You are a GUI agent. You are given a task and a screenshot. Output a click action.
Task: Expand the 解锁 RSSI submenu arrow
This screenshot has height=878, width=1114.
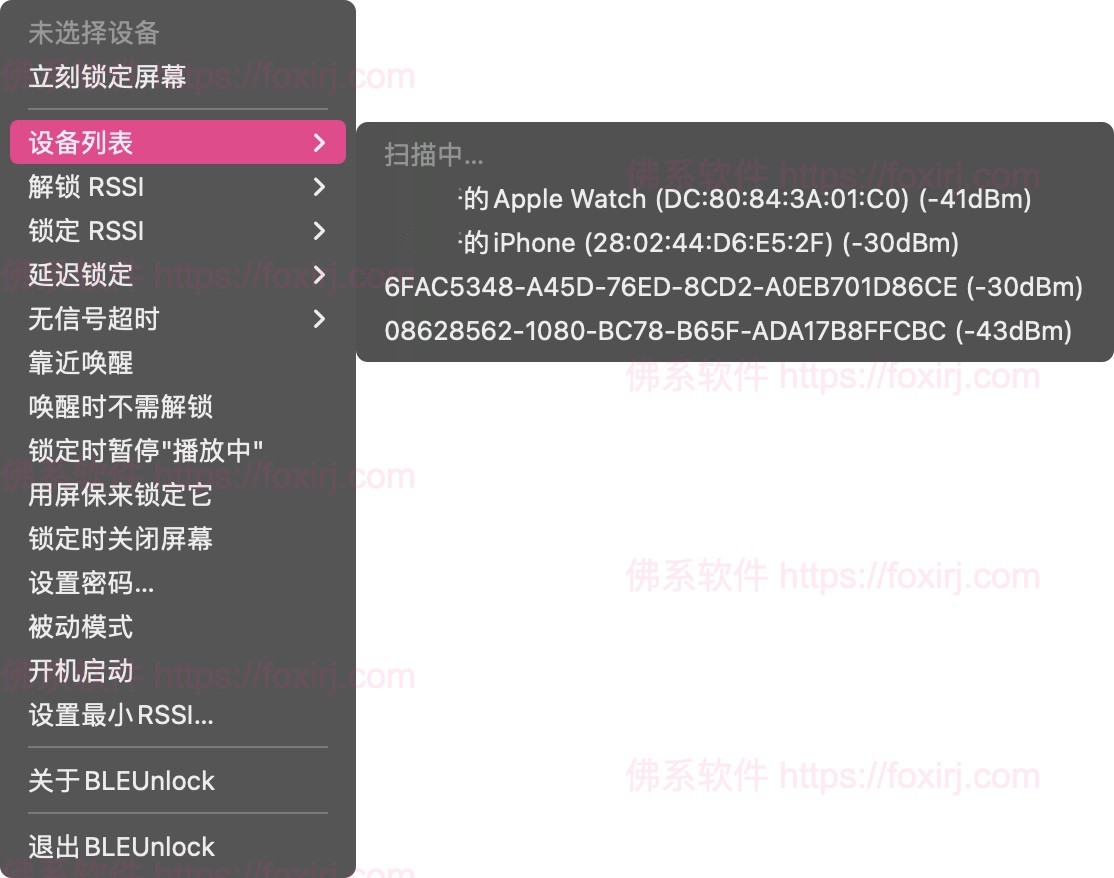[x=319, y=187]
